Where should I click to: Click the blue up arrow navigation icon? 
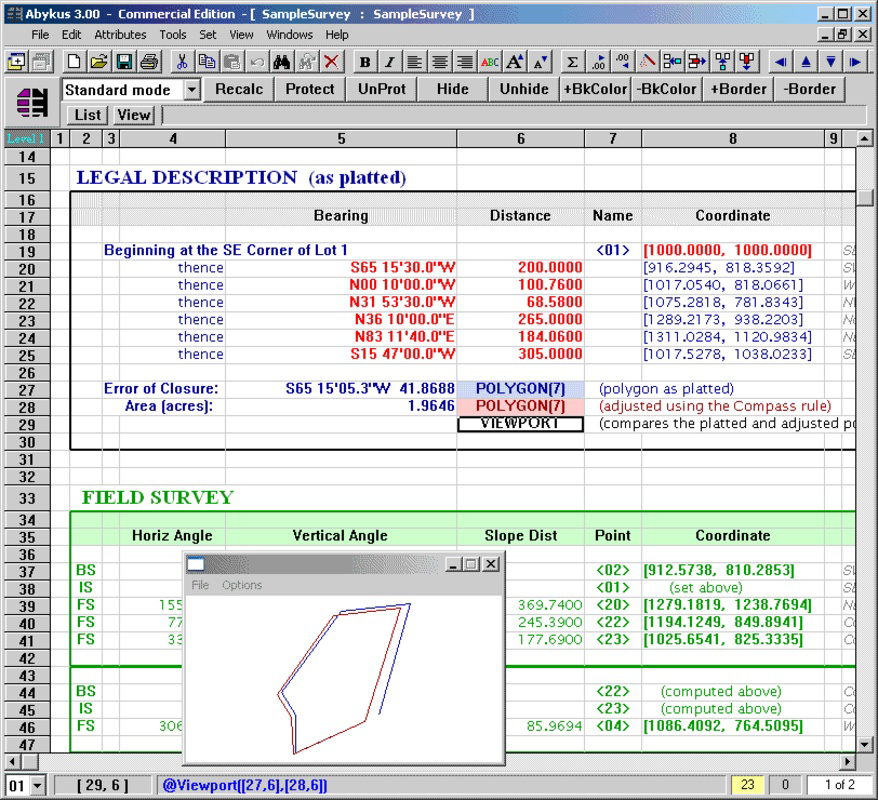[805, 62]
